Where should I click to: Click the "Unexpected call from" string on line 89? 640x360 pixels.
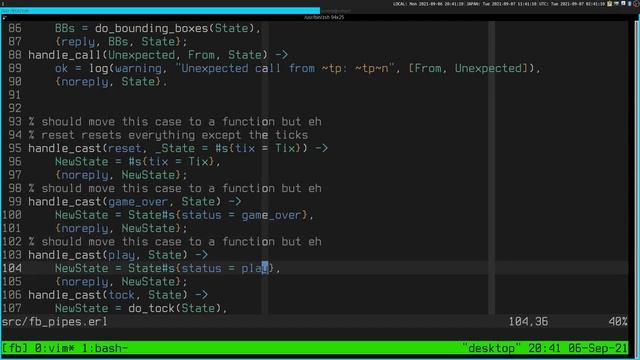(x=249, y=68)
